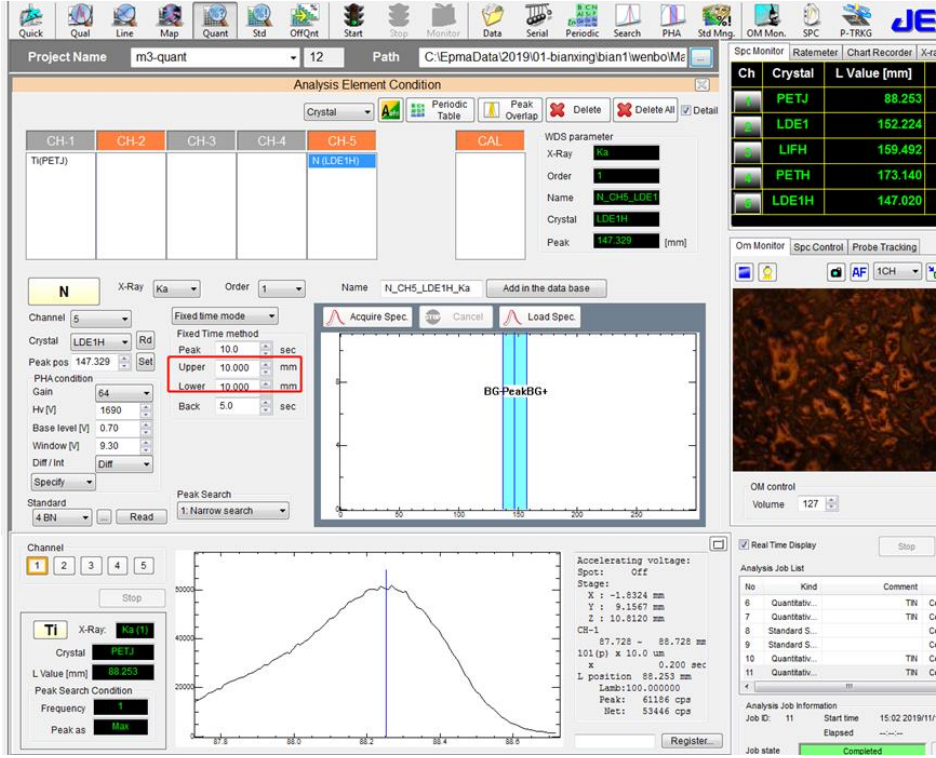936x758 pixels.
Task: Uncheck Real Time Display checkbox
Action: click(744, 545)
